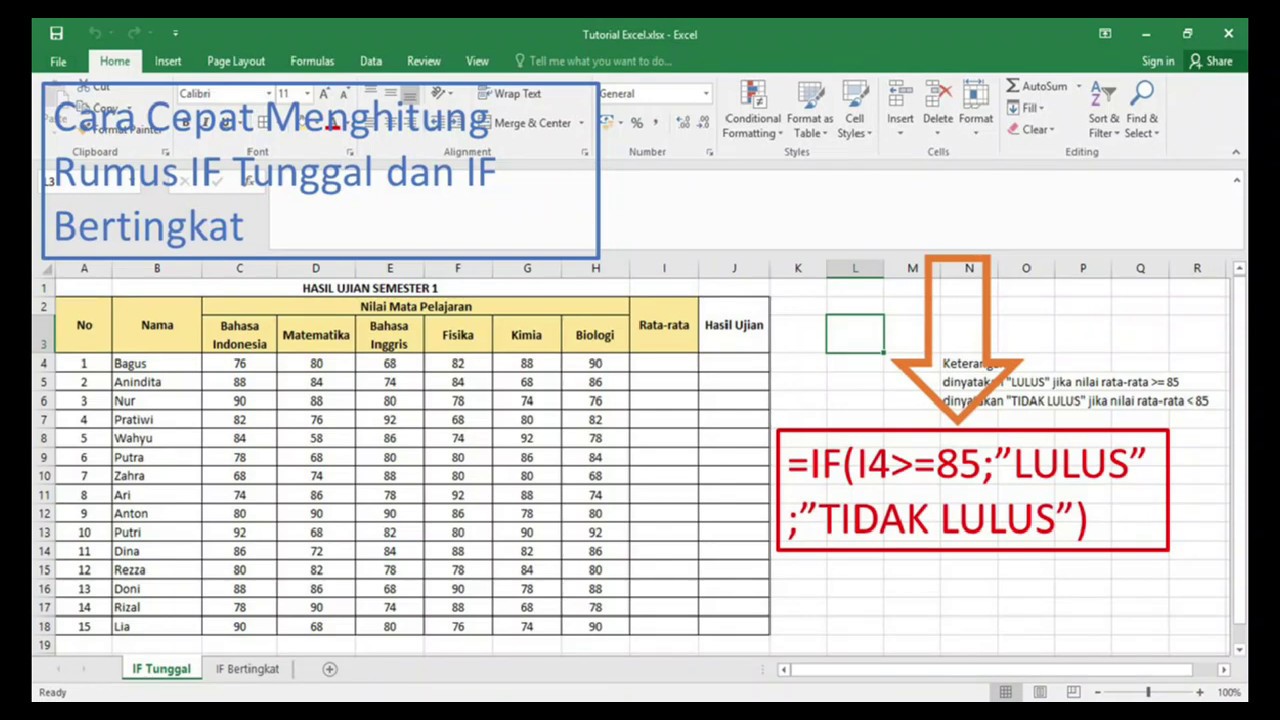Expand the formula bar
Viewport: 1280px width, 720px height.
click(1237, 181)
